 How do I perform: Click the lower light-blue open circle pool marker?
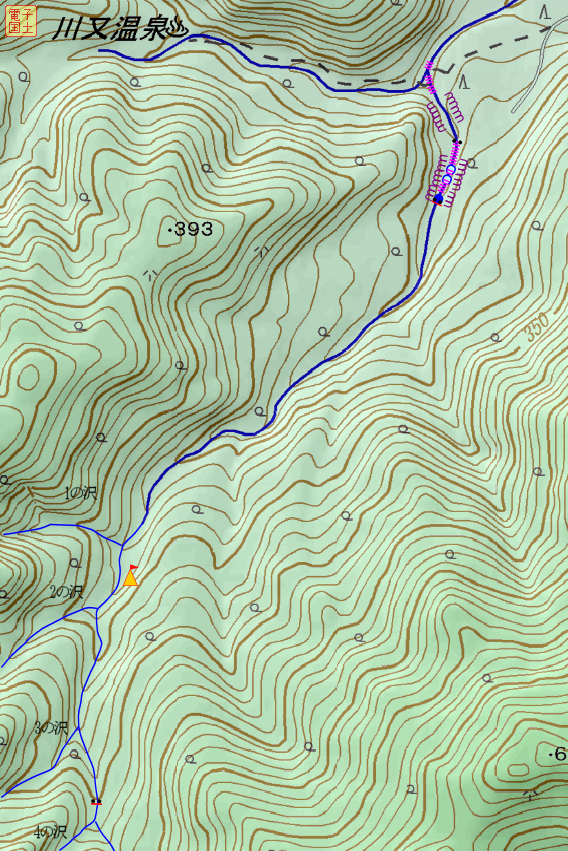point(447,180)
